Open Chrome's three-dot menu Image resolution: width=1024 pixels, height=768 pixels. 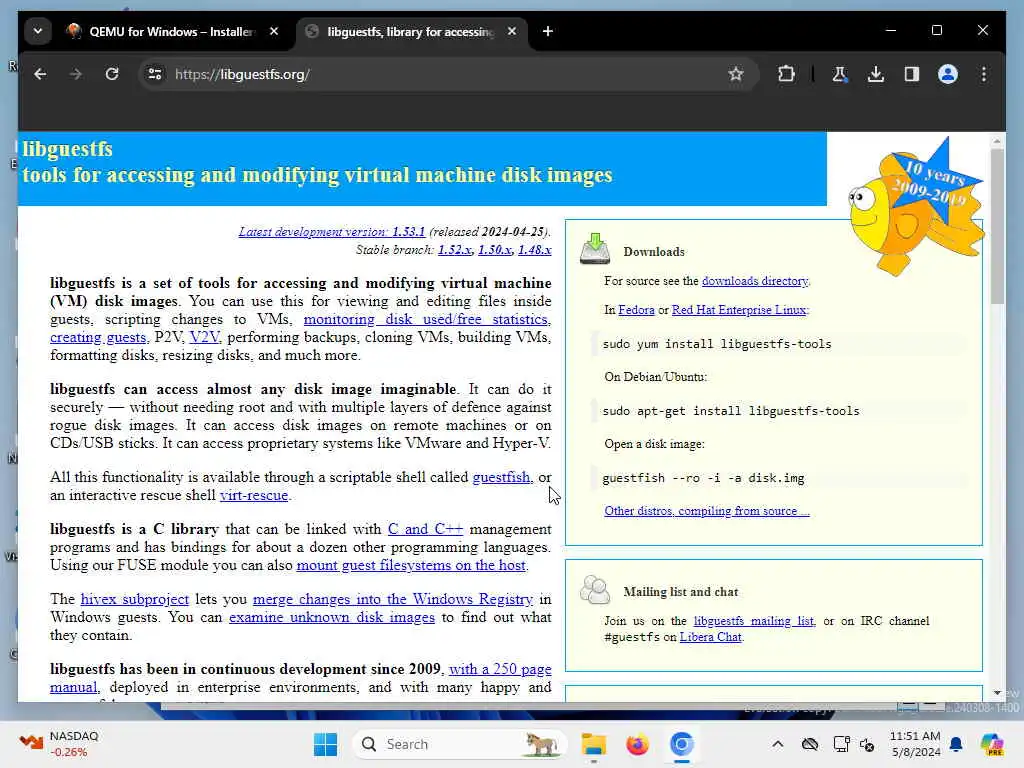(984, 74)
